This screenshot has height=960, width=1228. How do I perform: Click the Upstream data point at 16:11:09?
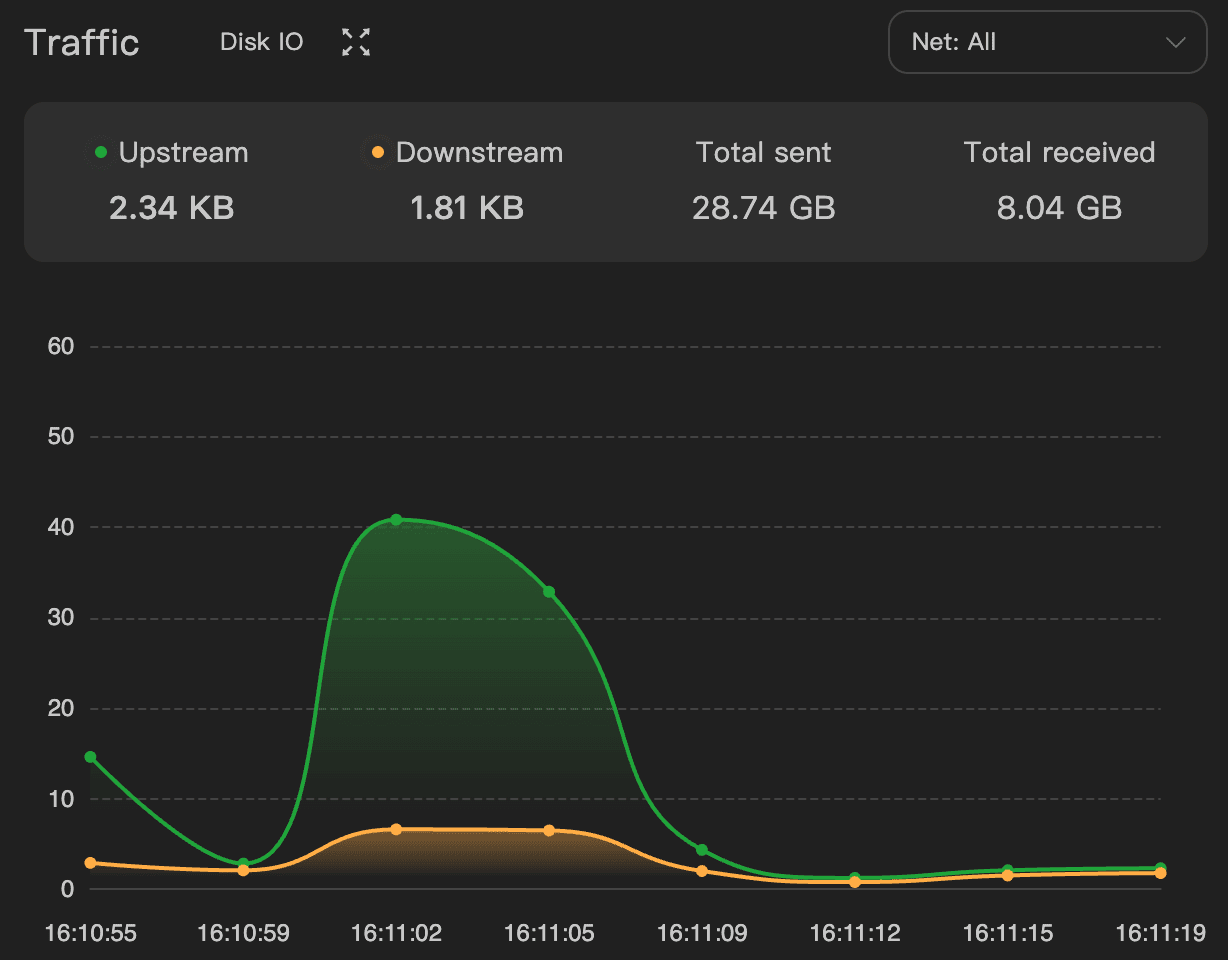(x=702, y=850)
